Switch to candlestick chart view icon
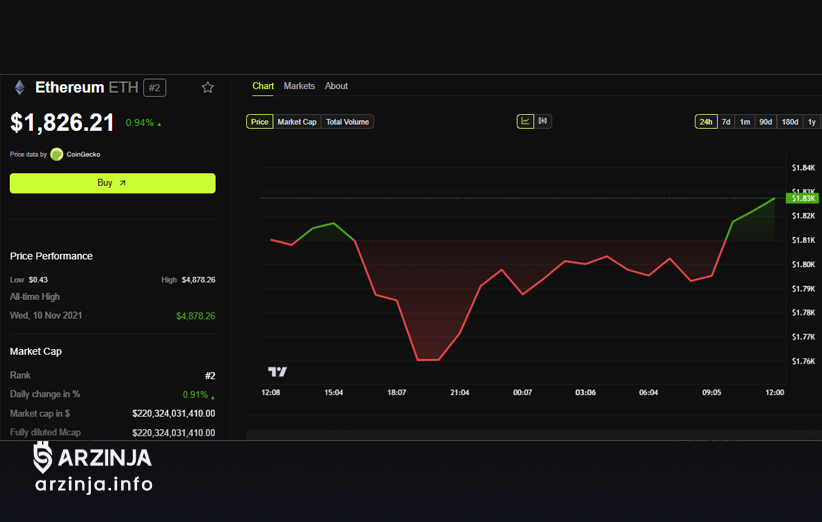 pyautogui.click(x=543, y=121)
